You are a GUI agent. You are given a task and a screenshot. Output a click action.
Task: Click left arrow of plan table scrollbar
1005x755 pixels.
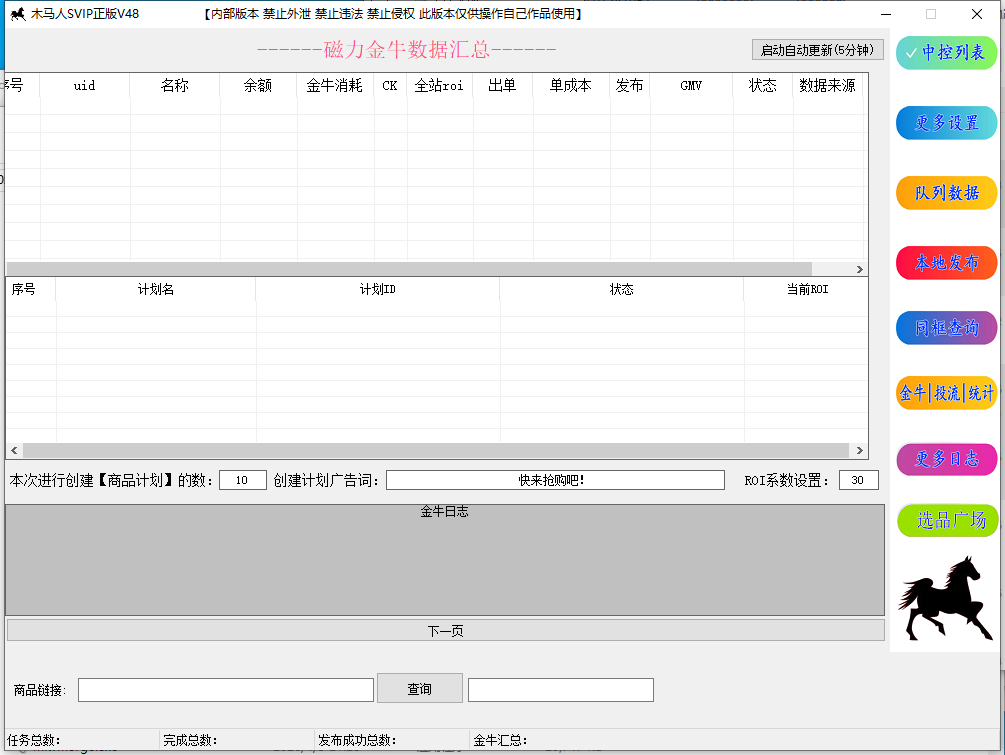tap(14, 451)
